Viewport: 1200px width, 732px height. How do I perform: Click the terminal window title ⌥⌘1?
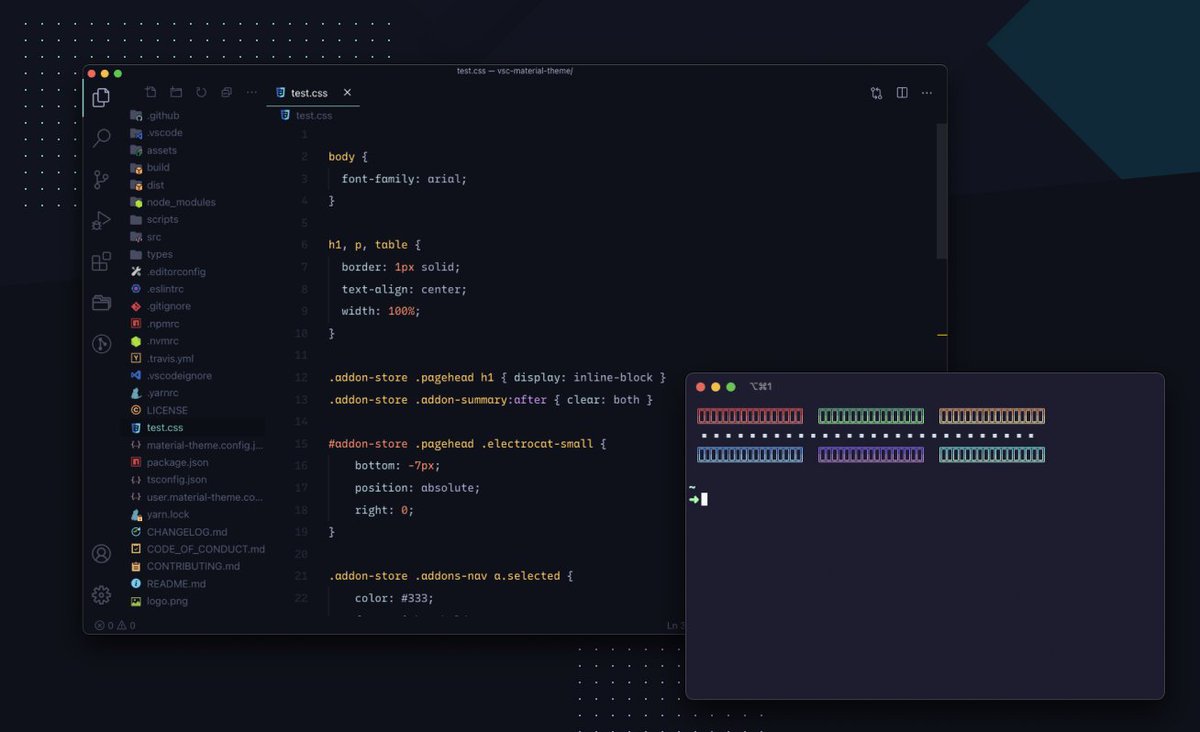(761, 387)
